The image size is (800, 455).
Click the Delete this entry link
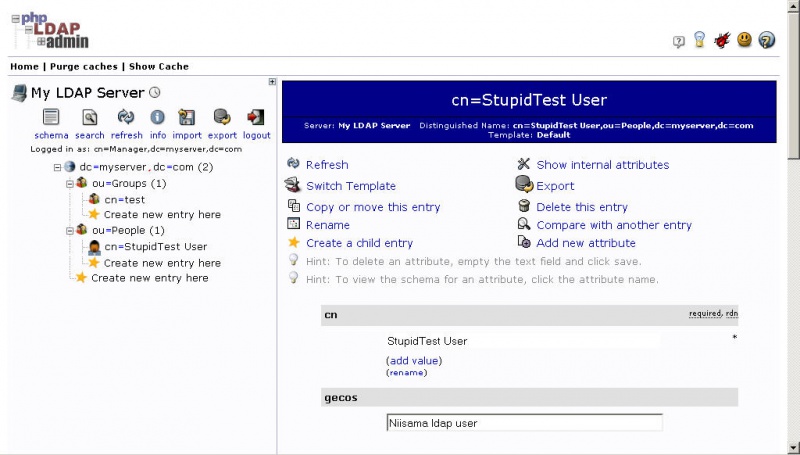tap(582, 207)
